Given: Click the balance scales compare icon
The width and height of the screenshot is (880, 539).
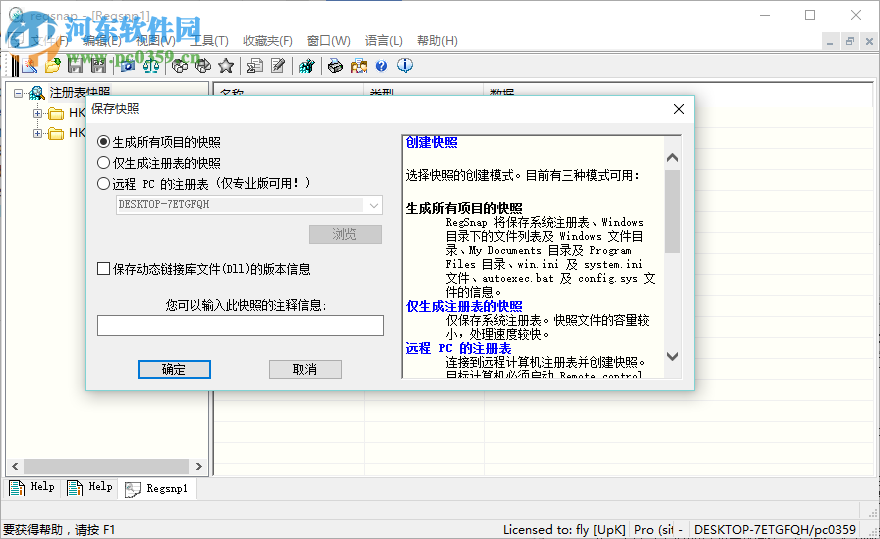Looking at the screenshot, I should (151, 66).
